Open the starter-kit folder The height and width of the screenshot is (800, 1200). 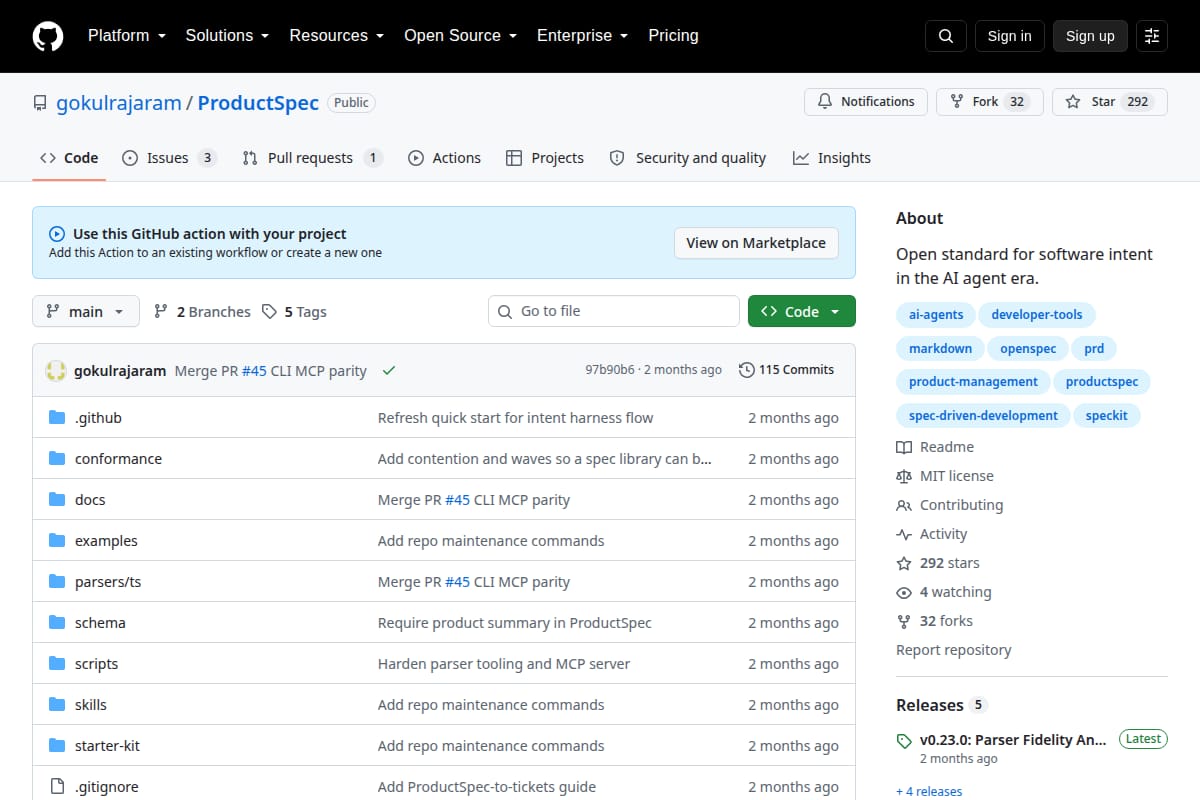pyautogui.click(x=106, y=746)
